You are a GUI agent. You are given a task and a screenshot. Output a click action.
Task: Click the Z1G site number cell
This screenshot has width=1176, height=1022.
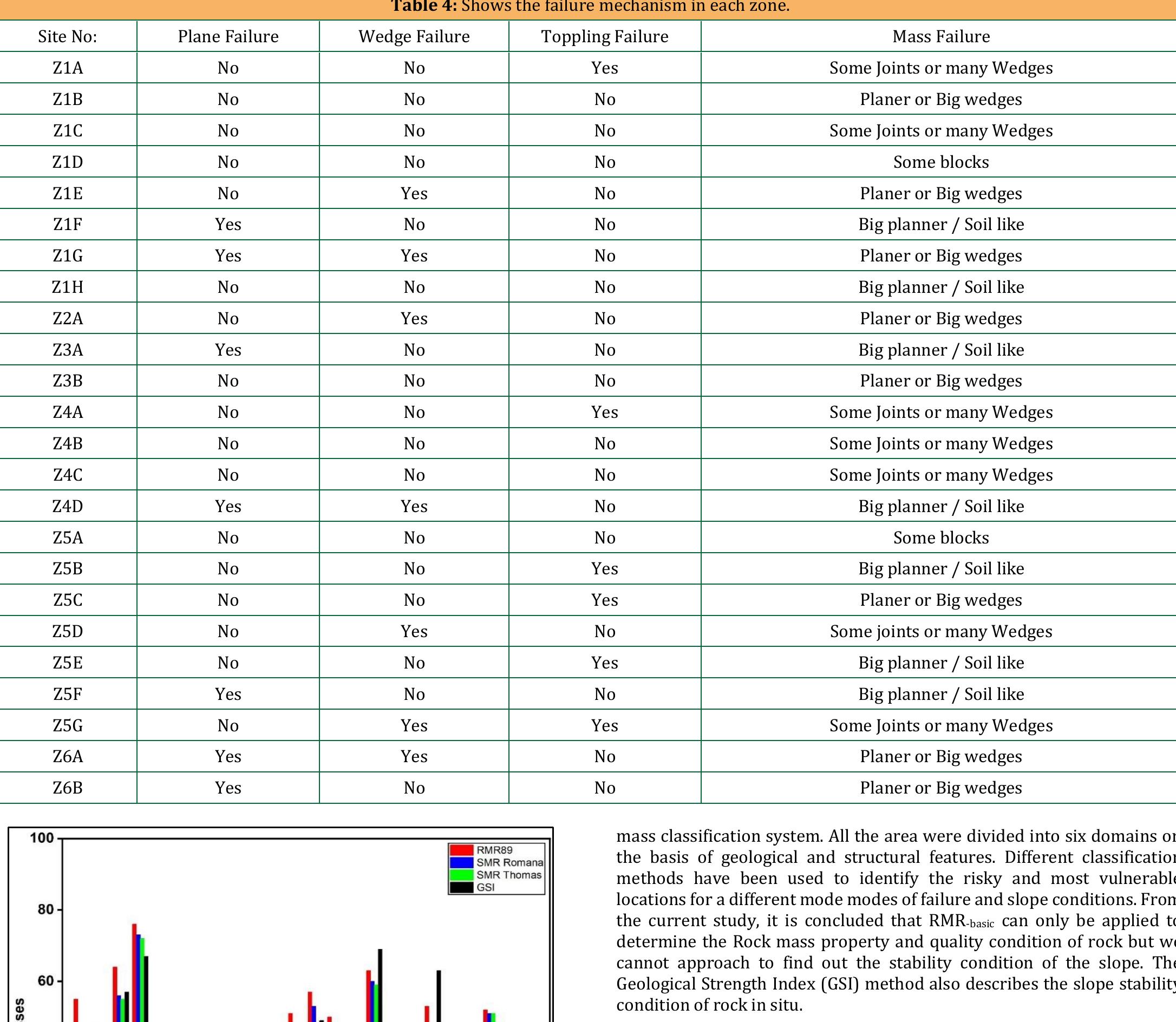[x=68, y=255]
